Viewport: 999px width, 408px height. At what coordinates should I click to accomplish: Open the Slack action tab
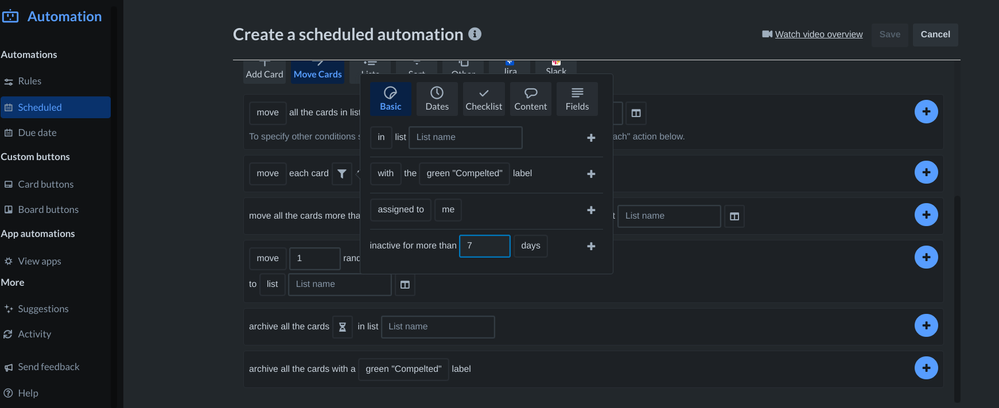[556, 70]
